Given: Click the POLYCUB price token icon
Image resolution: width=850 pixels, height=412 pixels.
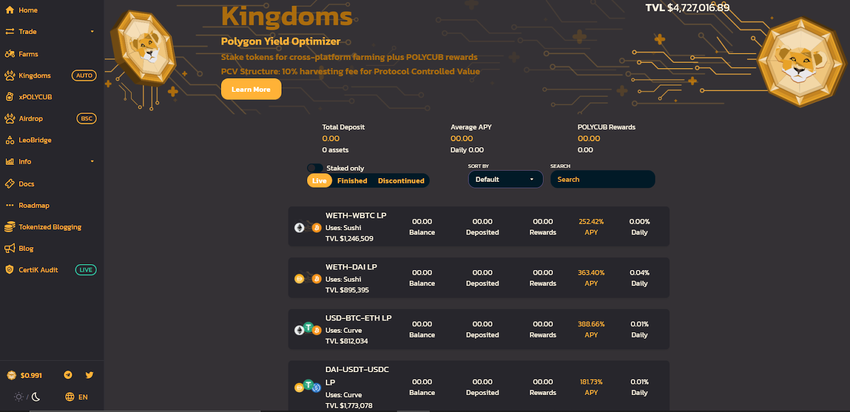Looking at the screenshot, I should tap(11, 375).
